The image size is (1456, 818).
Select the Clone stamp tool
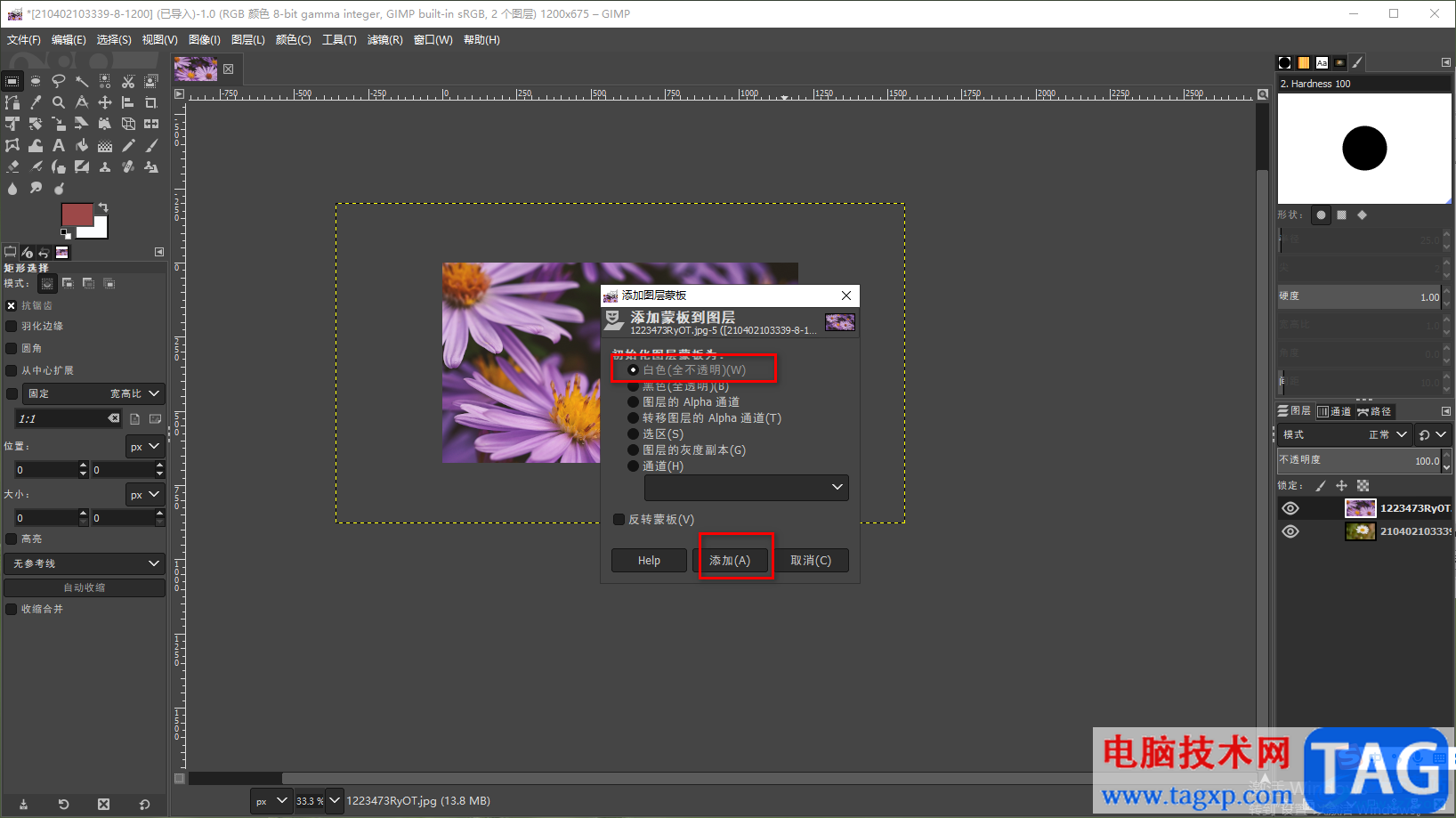pyautogui.click(x=105, y=166)
